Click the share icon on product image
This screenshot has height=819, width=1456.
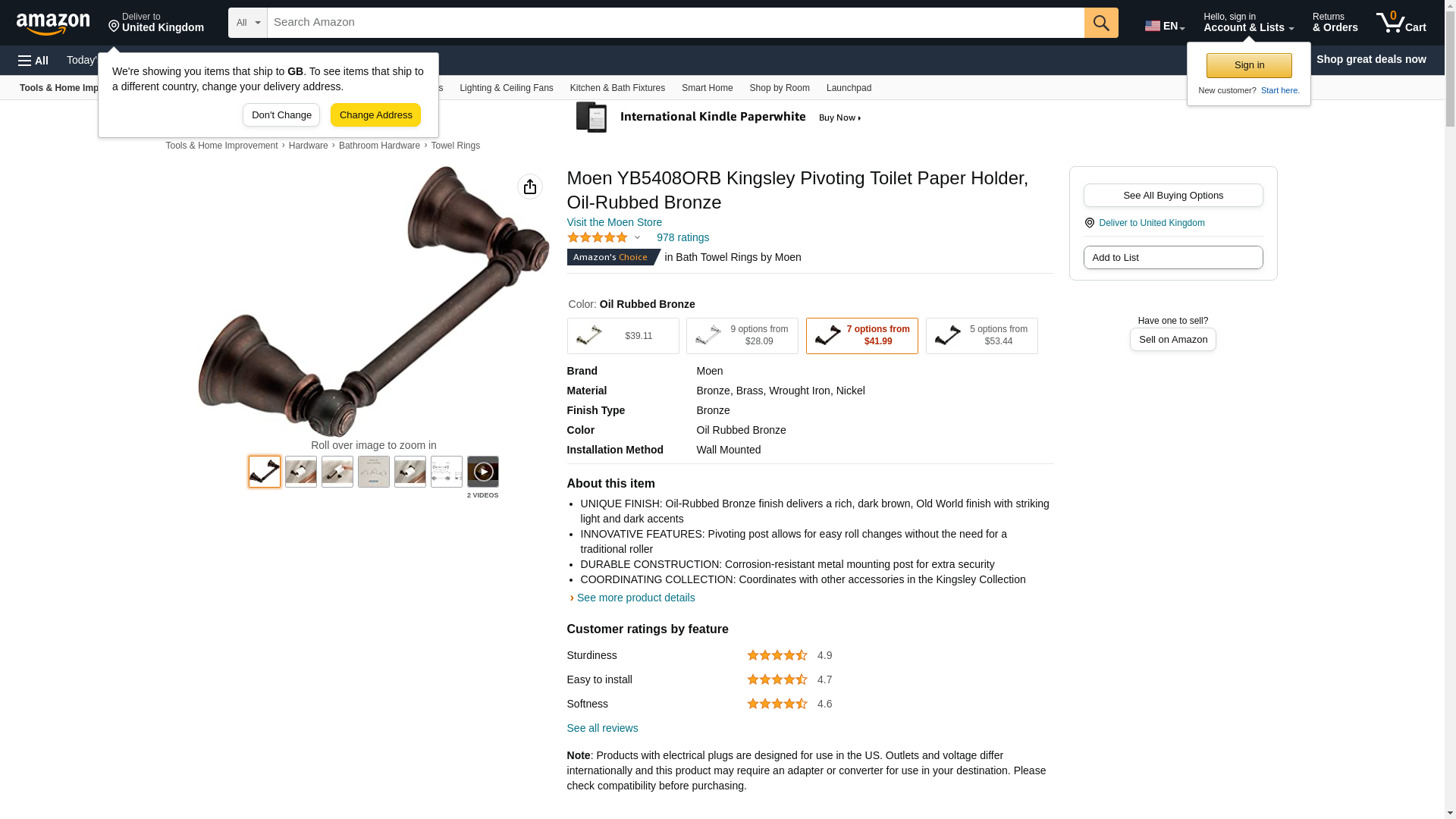(x=530, y=187)
